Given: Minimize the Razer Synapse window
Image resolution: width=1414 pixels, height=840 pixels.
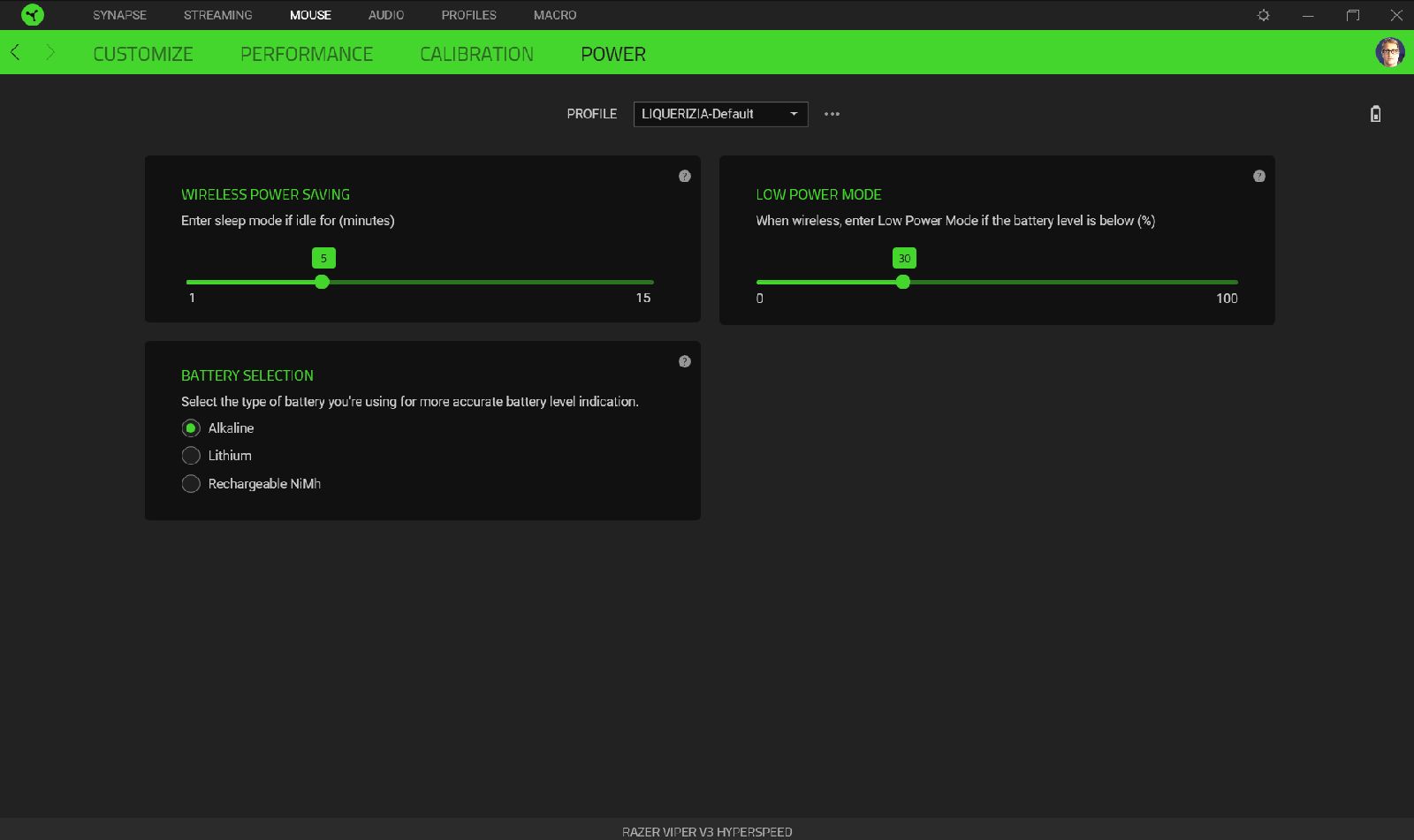Looking at the screenshot, I should pos(1308,15).
